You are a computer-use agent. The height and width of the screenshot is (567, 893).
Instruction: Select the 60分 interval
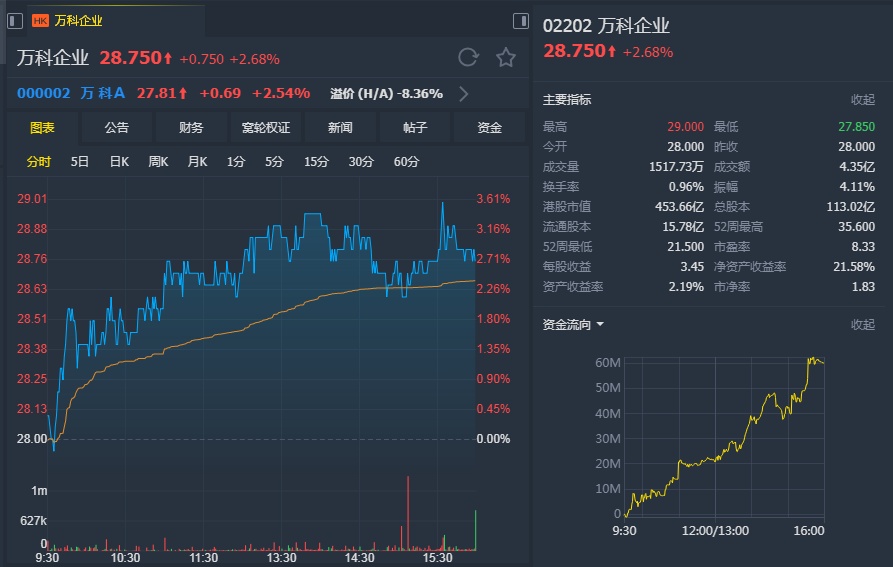[406, 162]
